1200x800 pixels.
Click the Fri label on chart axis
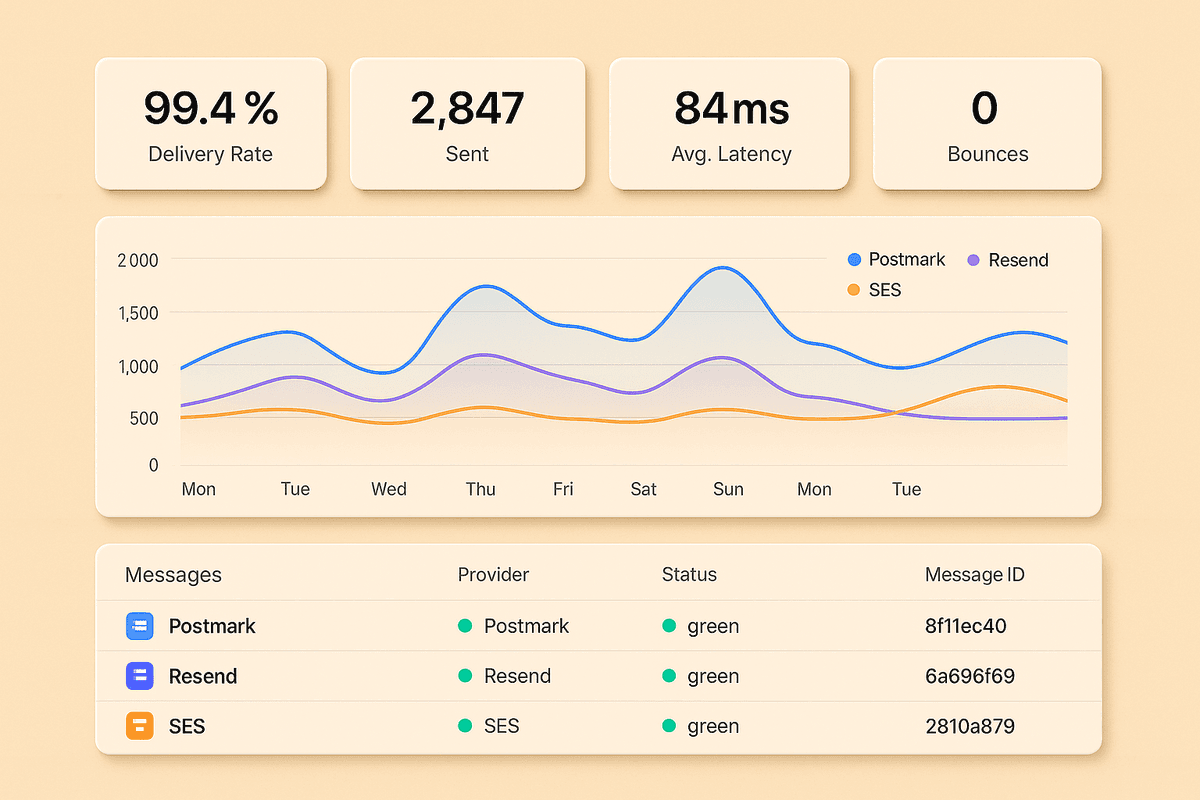(x=563, y=489)
